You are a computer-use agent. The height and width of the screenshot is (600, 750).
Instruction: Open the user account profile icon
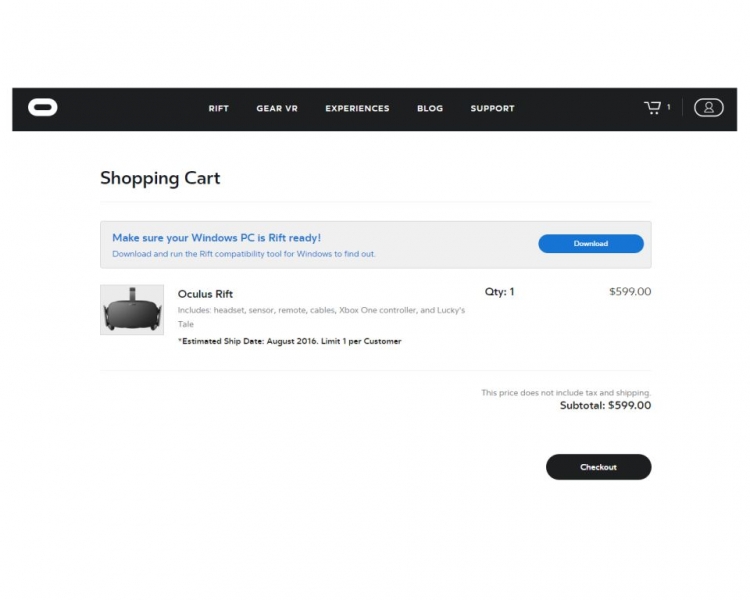[x=708, y=108]
